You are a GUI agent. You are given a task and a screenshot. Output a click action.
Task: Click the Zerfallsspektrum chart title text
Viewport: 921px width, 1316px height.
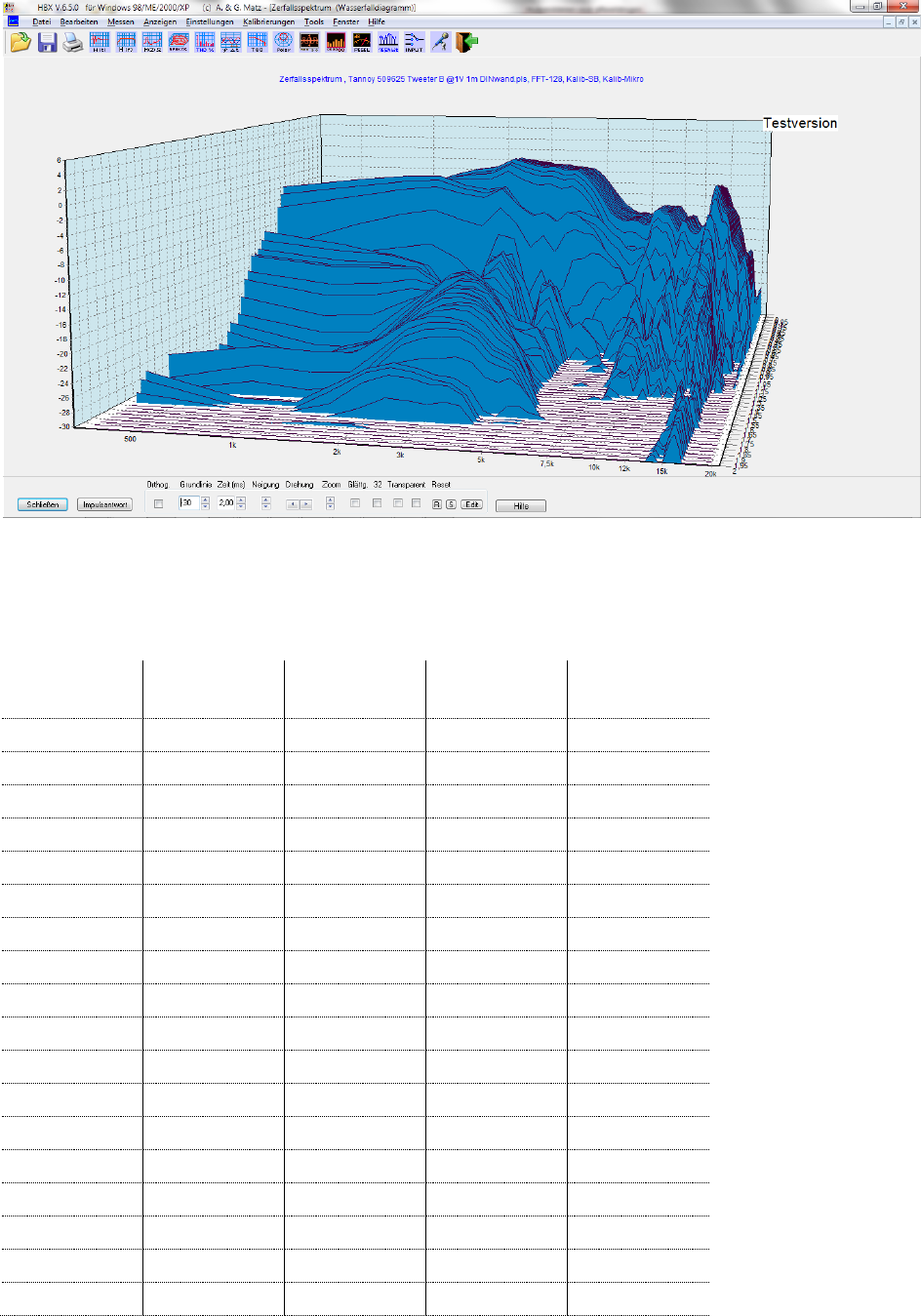click(x=461, y=79)
